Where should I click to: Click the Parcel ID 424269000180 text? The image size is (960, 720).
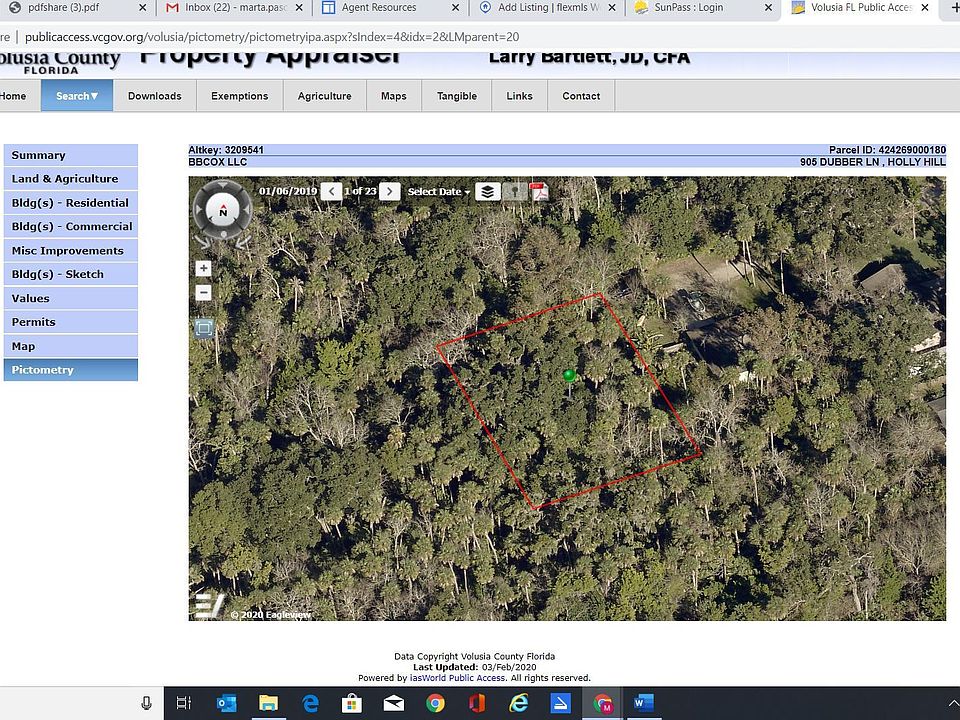(887, 150)
